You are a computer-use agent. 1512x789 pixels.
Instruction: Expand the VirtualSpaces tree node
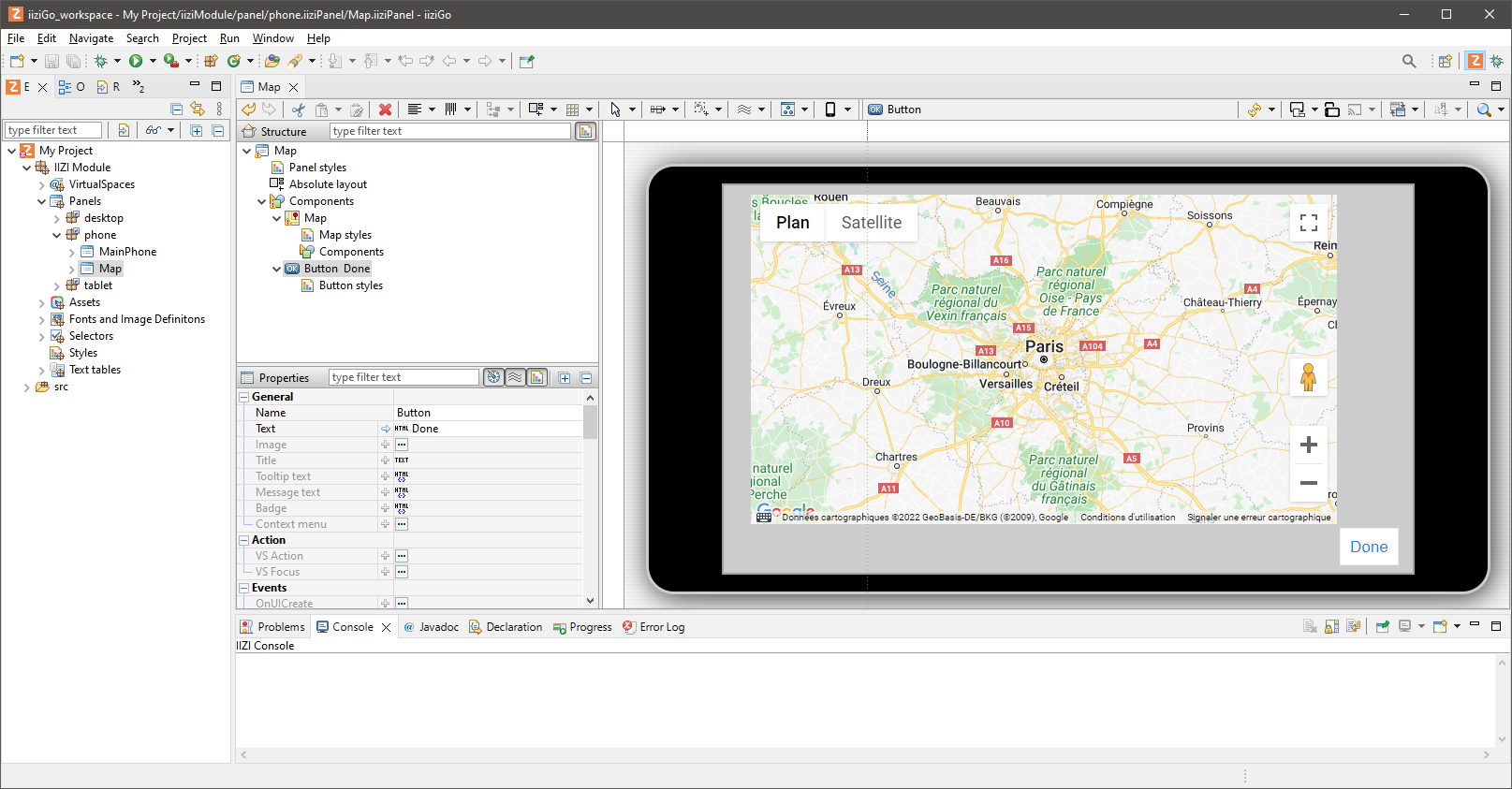(x=41, y=184)
